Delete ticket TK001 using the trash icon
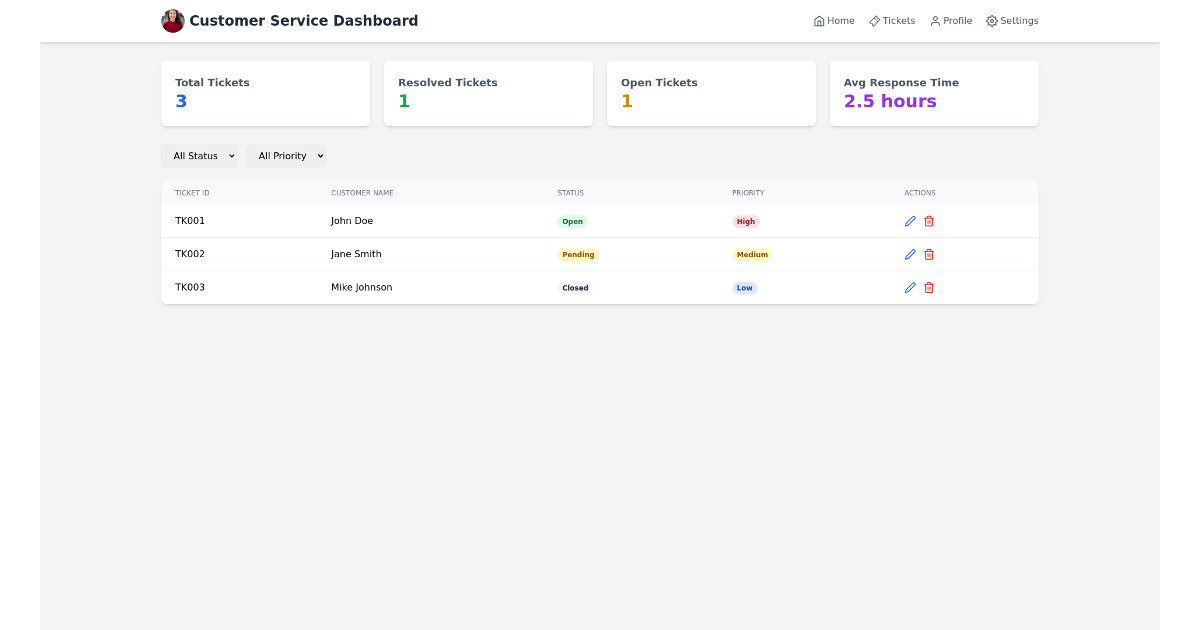Image resolution: width=1200 pixels, height=630 pixels. 929,221
